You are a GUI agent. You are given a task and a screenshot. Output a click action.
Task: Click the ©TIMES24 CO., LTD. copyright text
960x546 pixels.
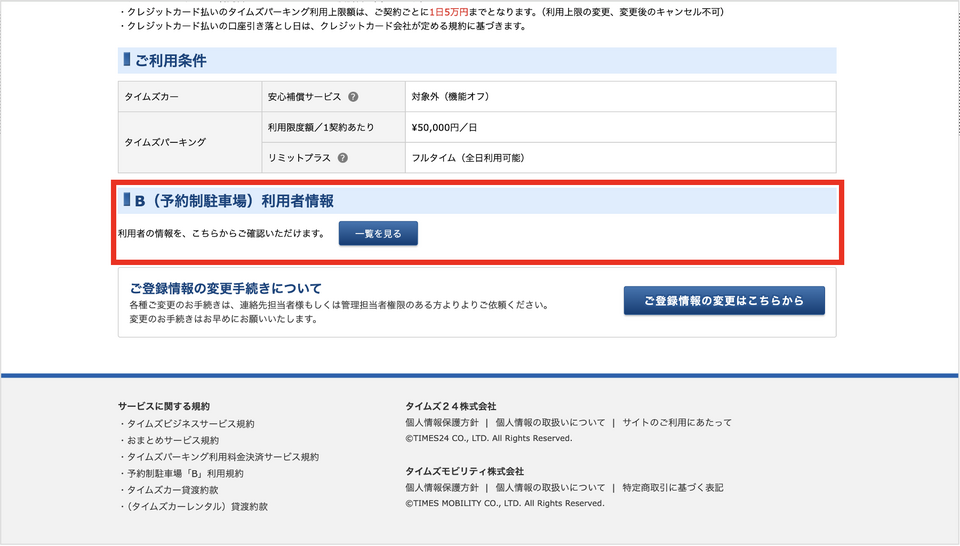pyautogui.click(x=489, y=438)
